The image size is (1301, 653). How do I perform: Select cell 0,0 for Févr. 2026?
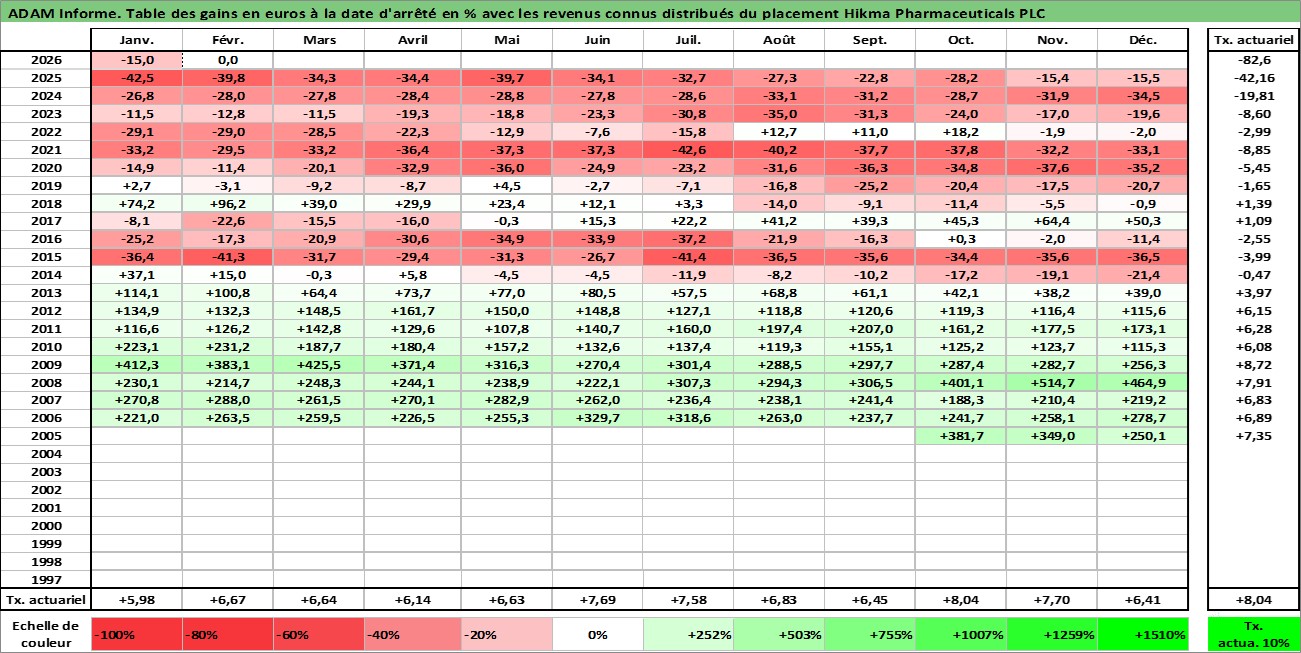click(227, 60)
